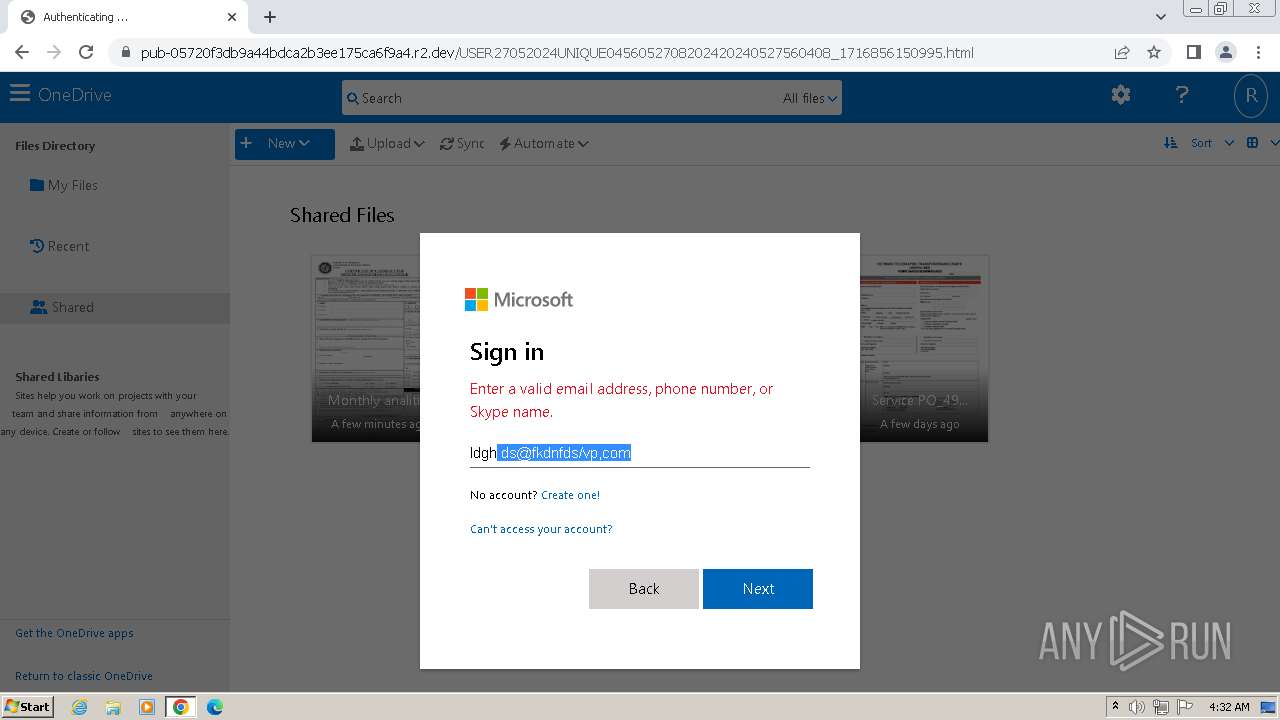Expand the New dropdown button
Screen dimensions: 1280x720
[285, 143]
